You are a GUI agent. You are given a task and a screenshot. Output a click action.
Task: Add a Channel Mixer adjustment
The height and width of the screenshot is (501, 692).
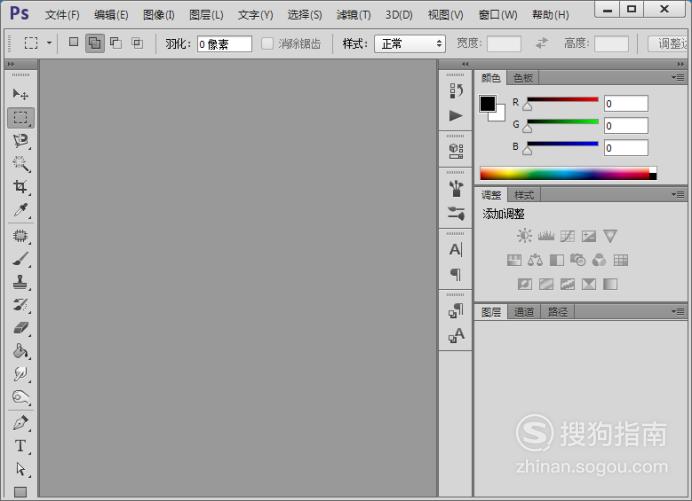tap(599, 260)
